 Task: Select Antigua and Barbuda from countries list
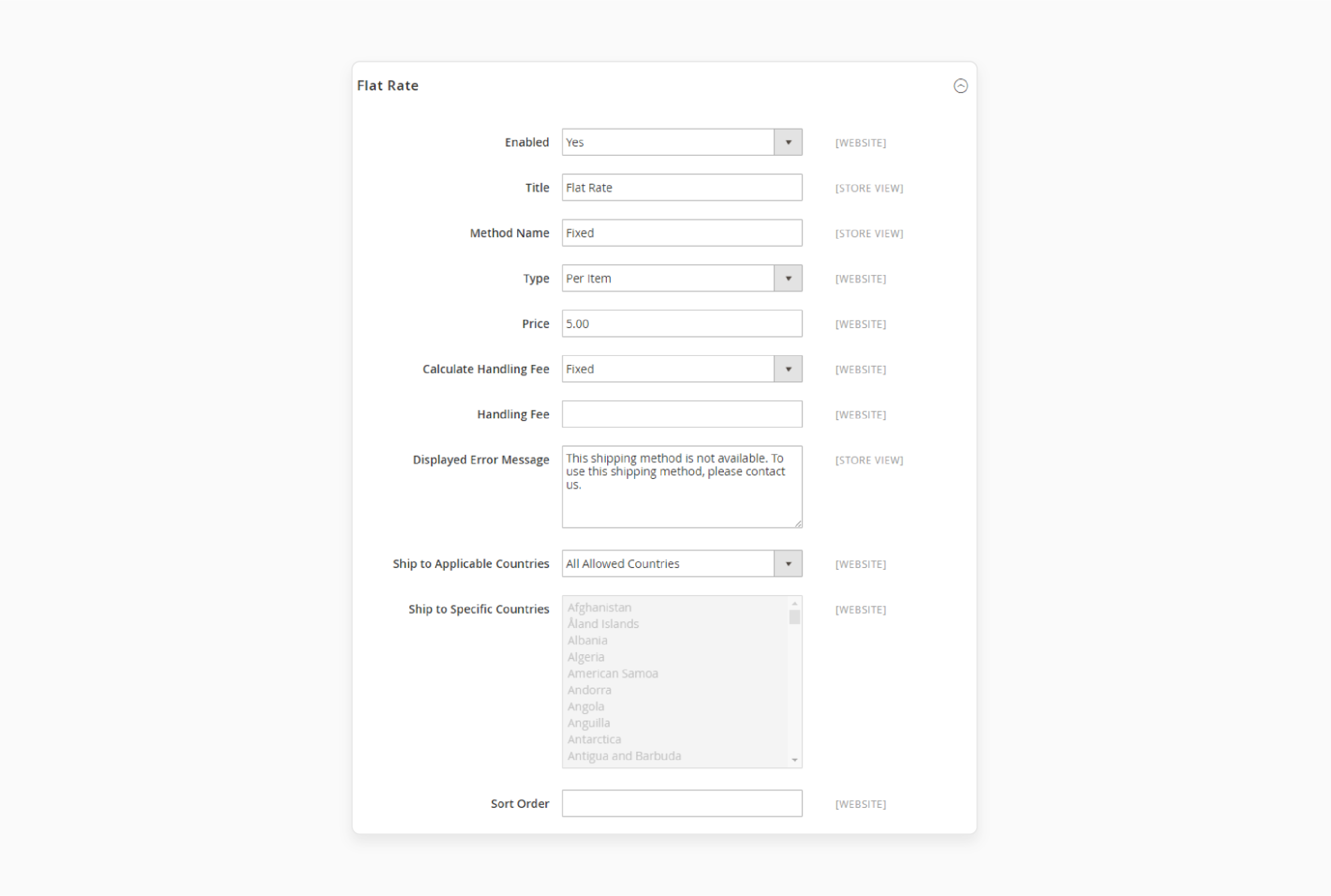click(x=624, y=756)
